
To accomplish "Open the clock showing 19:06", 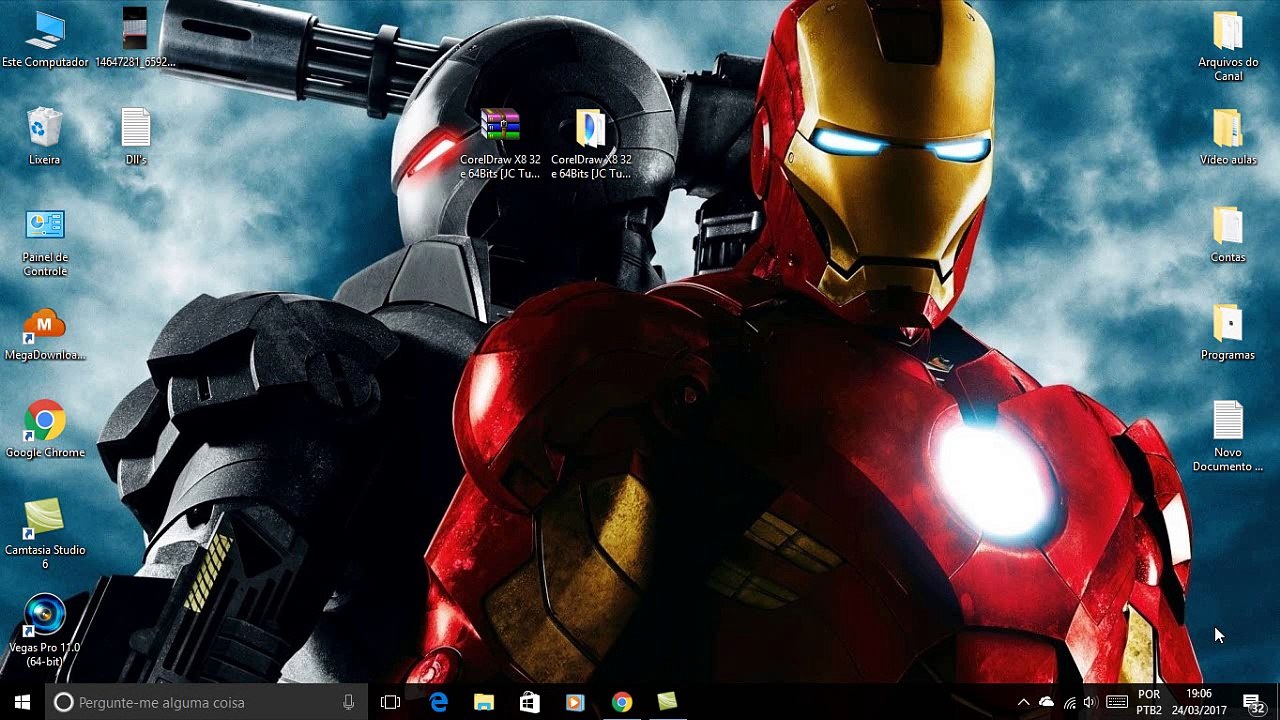I will pyautogui.click(x=1199, y=702).
